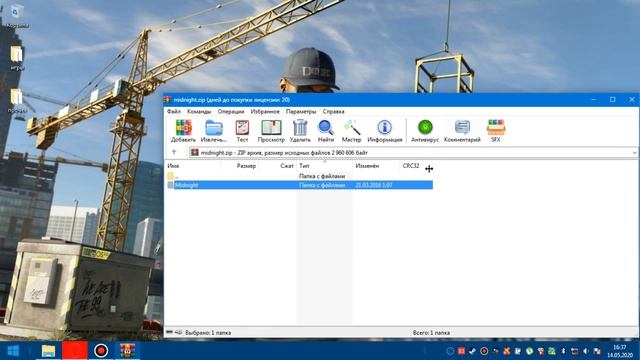This screenshot has height=360, width=640.
Task: Select the third desktop folder icon
Action: [17, 101]
